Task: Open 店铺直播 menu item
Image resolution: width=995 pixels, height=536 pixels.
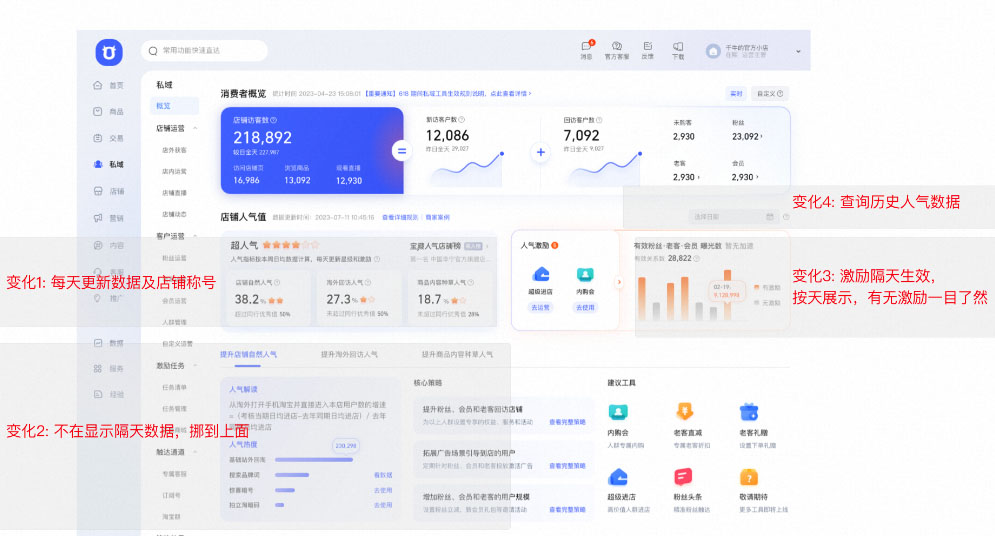Action: tap(175, 193)
